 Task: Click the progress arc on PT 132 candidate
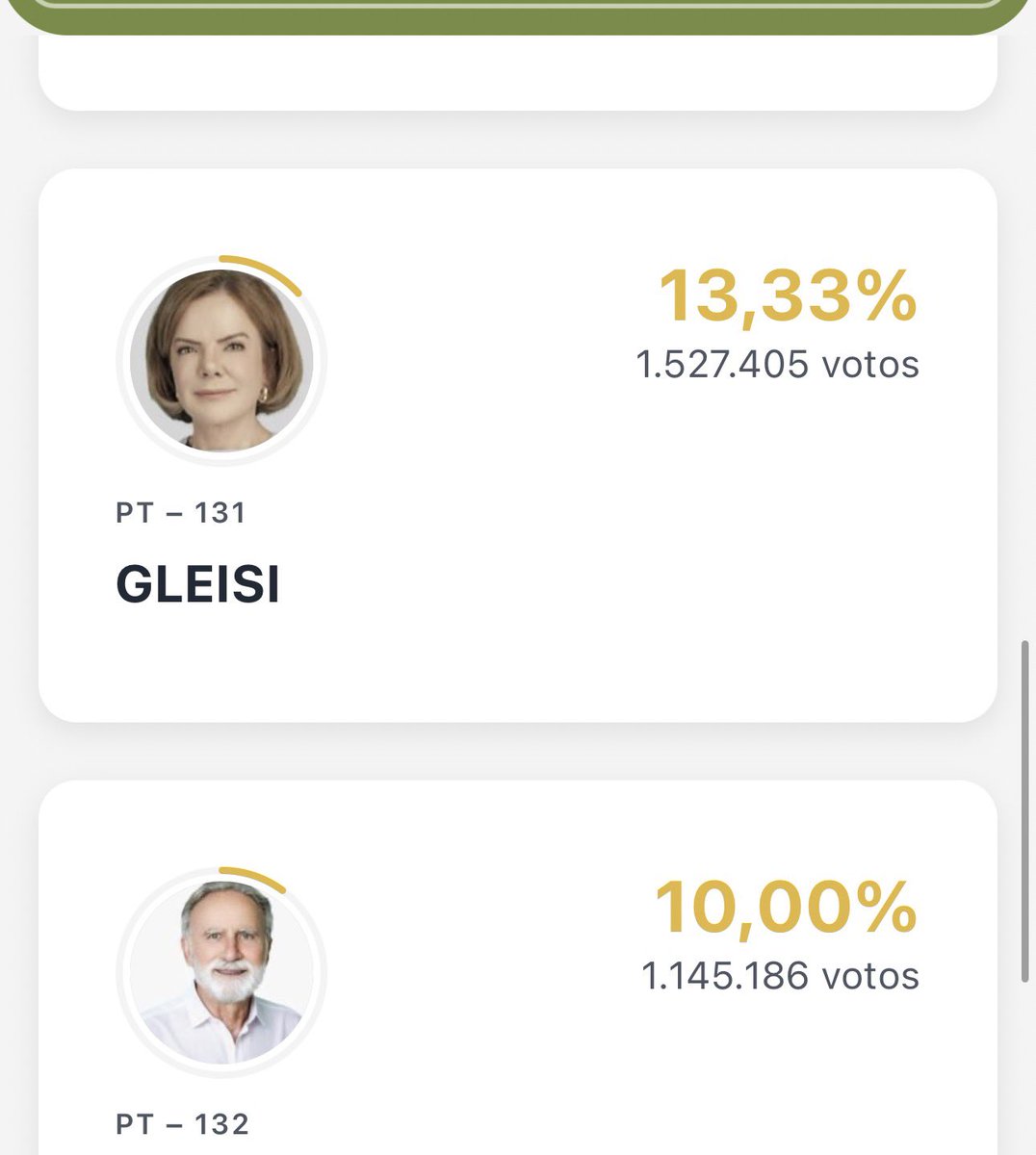pos(253,878)
